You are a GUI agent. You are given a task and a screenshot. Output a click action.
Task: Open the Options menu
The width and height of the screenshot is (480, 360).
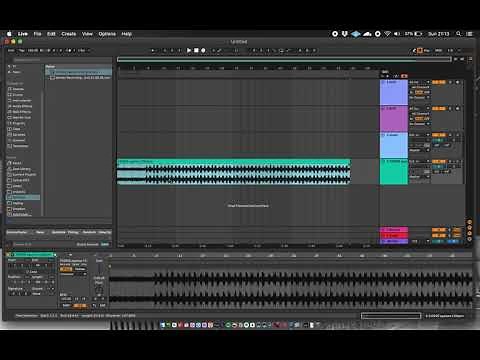click(x=107, y=34)
